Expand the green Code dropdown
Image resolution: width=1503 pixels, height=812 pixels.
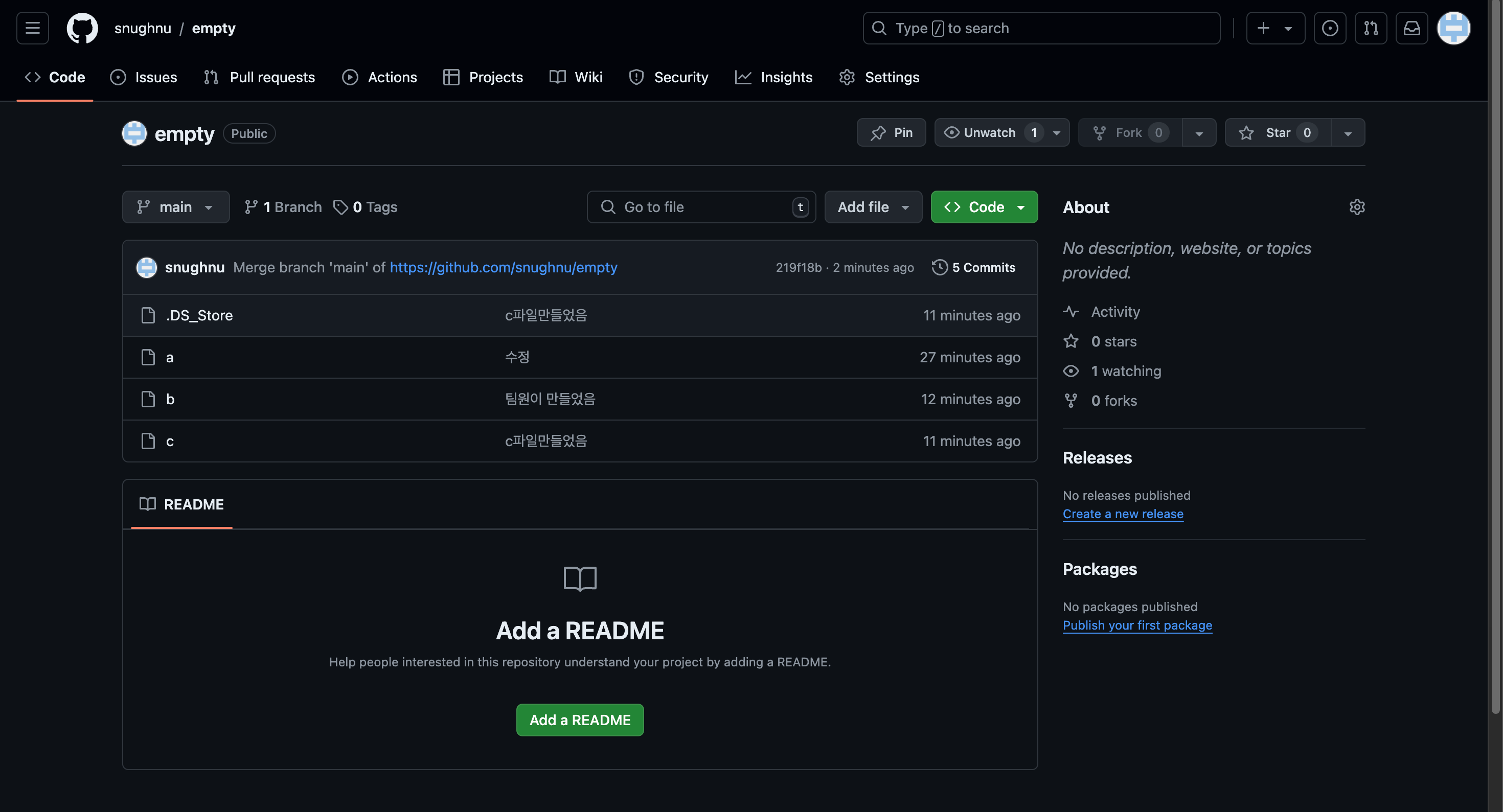coord(984,207)
